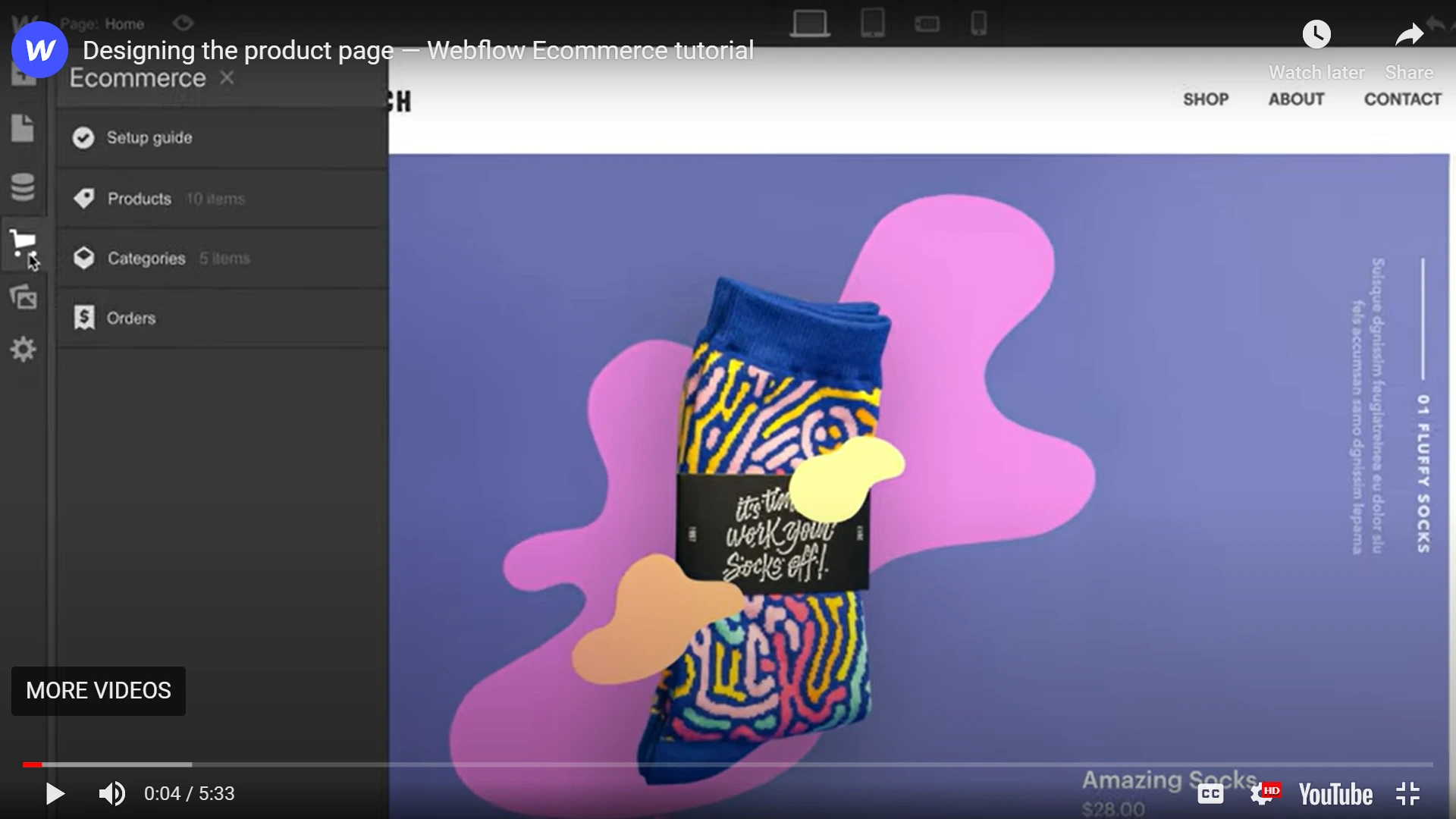The image size is (1456, 819).
Task: Click the CMS Collections panel icon
Action: (x=23, y=188)
